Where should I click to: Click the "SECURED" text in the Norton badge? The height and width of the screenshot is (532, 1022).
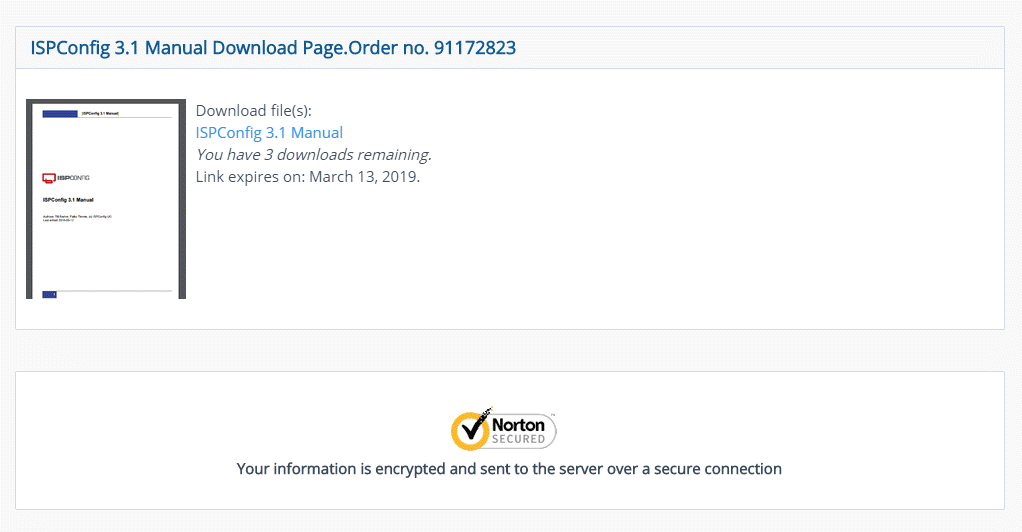pyautogui.click(x=518, y=439)
